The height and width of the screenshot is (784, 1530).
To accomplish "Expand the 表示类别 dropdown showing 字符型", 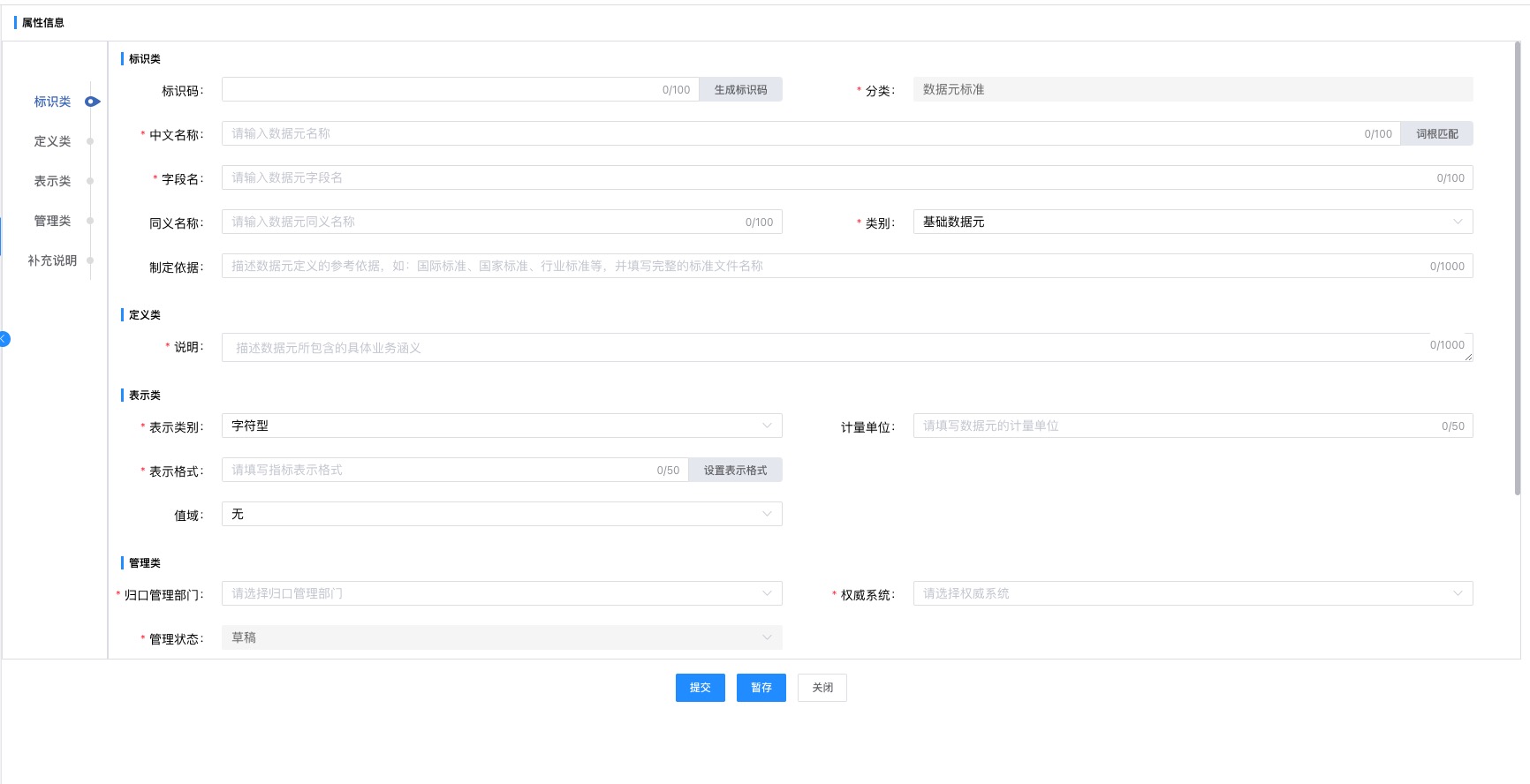I will (501, 426).
